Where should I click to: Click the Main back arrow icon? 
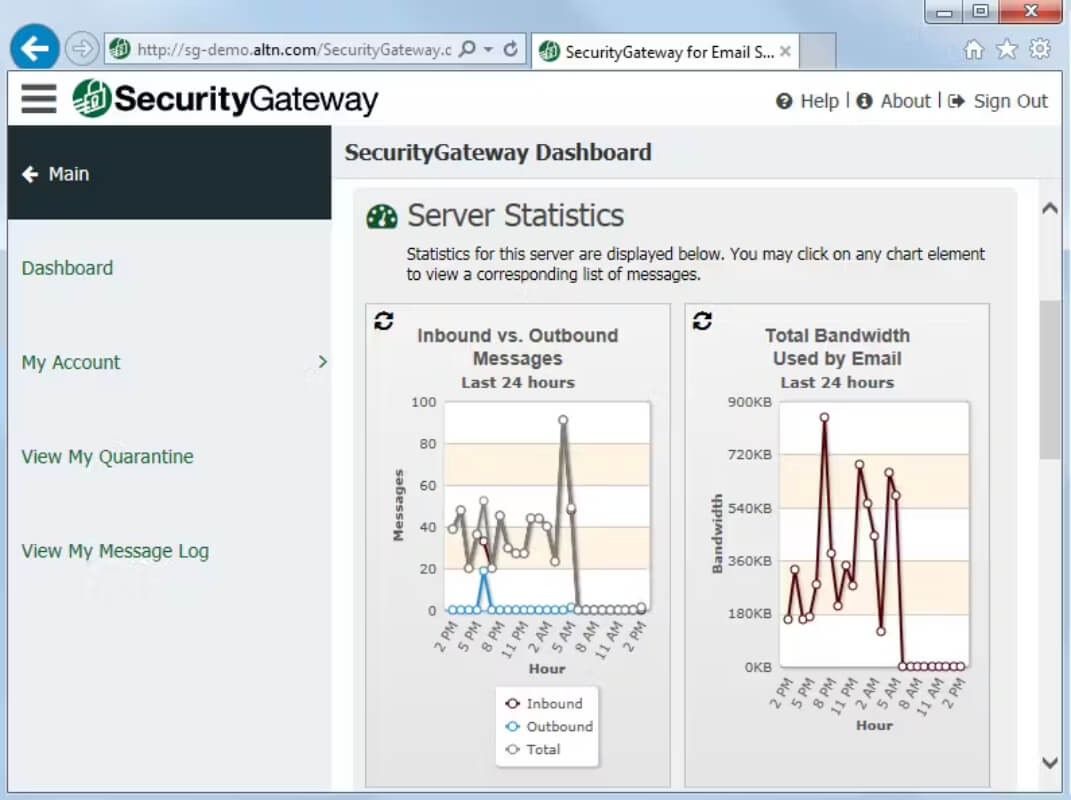30,174
